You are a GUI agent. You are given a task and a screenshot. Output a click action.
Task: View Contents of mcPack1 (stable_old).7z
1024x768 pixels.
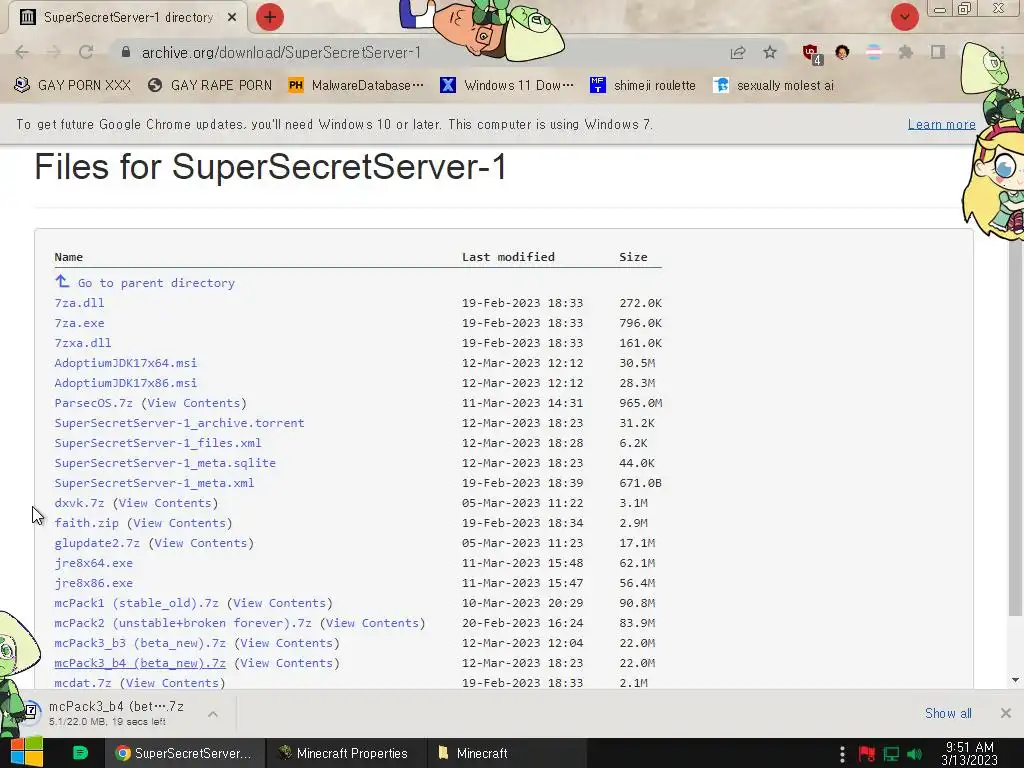point(280,603)
